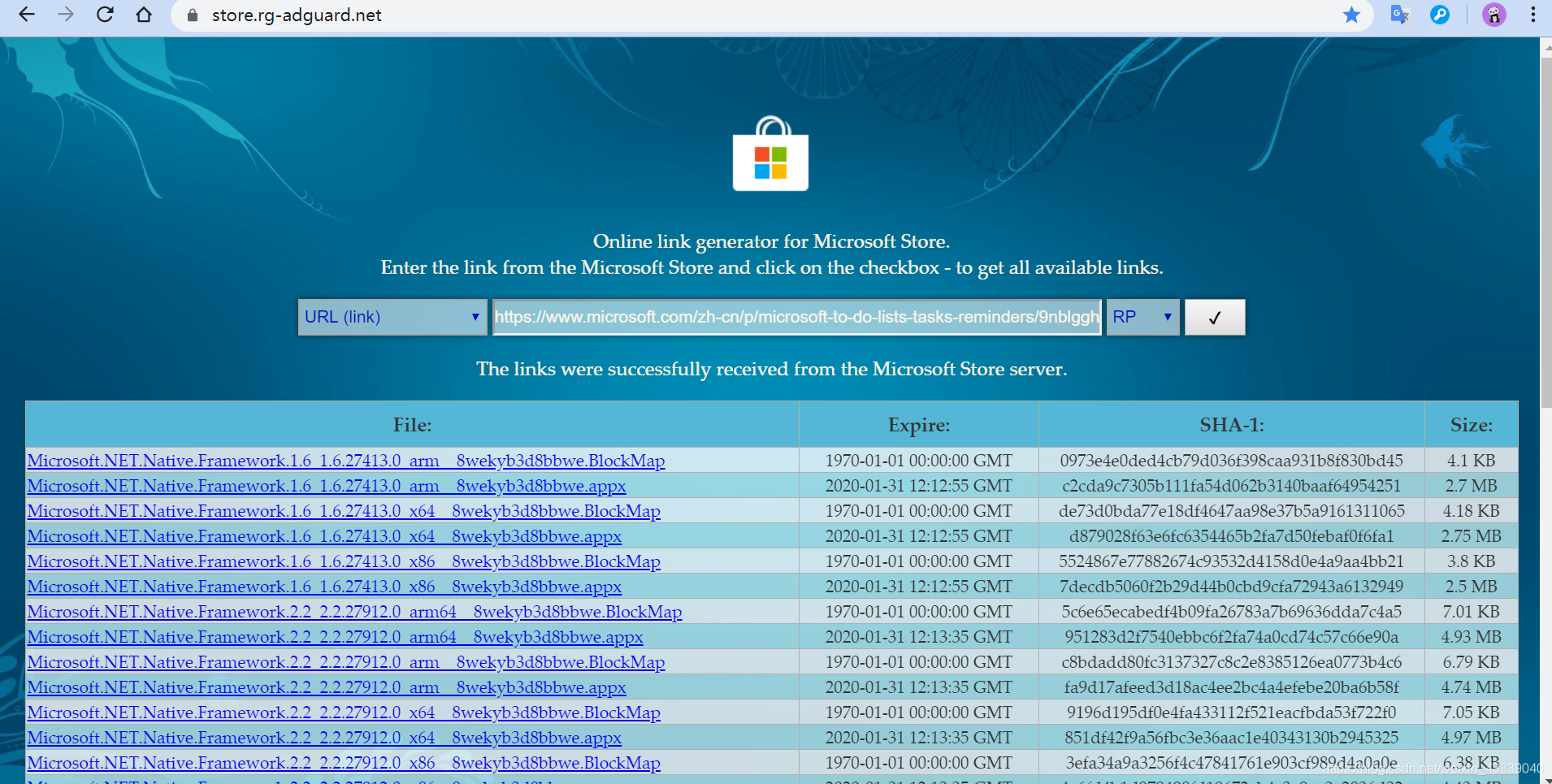Download Framework.2.2 arm64 appx file

pyautogui.click(x=335, y=637)
